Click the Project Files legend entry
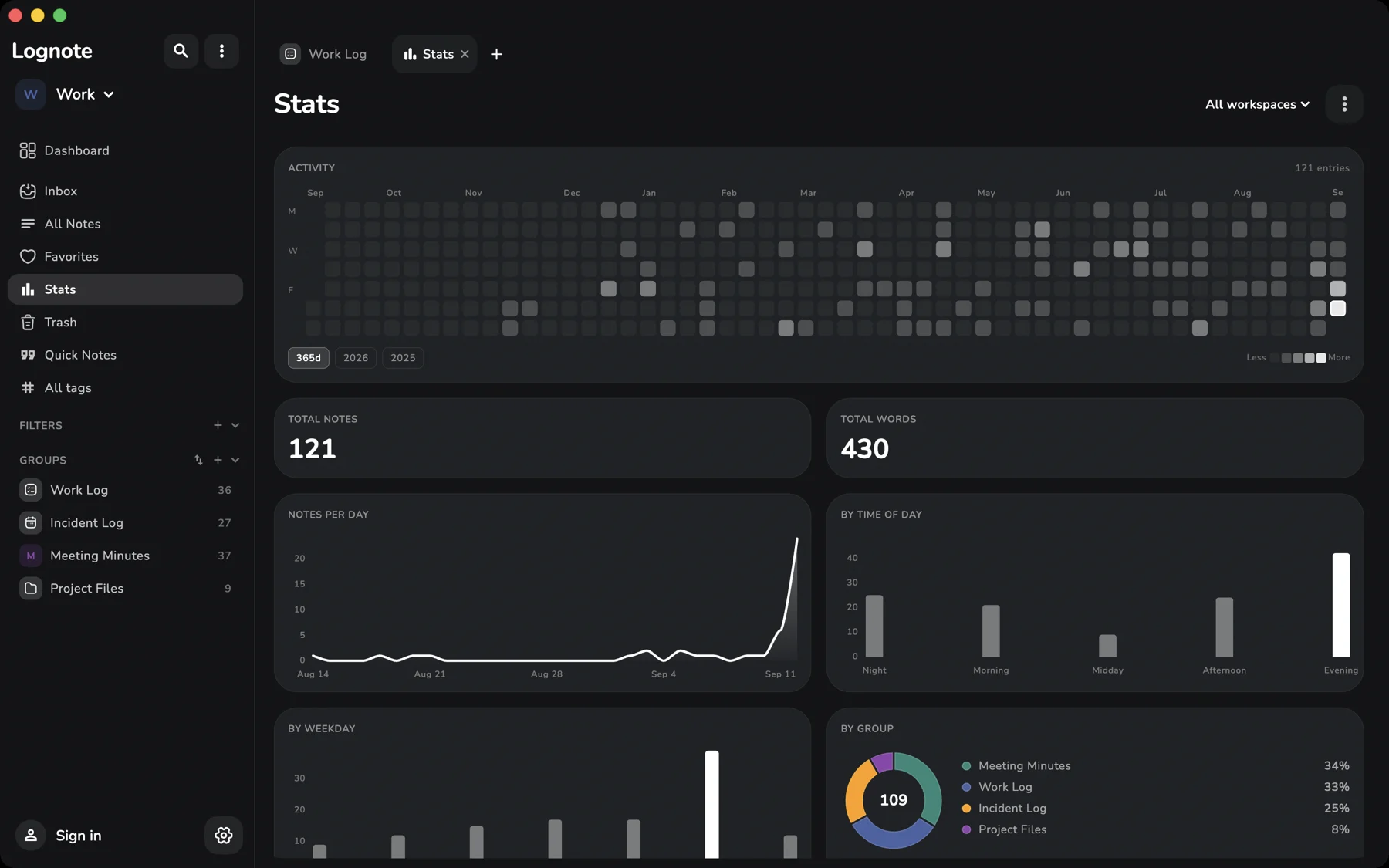The height and width of the screenshot is (868, 1389). pyautogui.click(x=1004, y=829)
